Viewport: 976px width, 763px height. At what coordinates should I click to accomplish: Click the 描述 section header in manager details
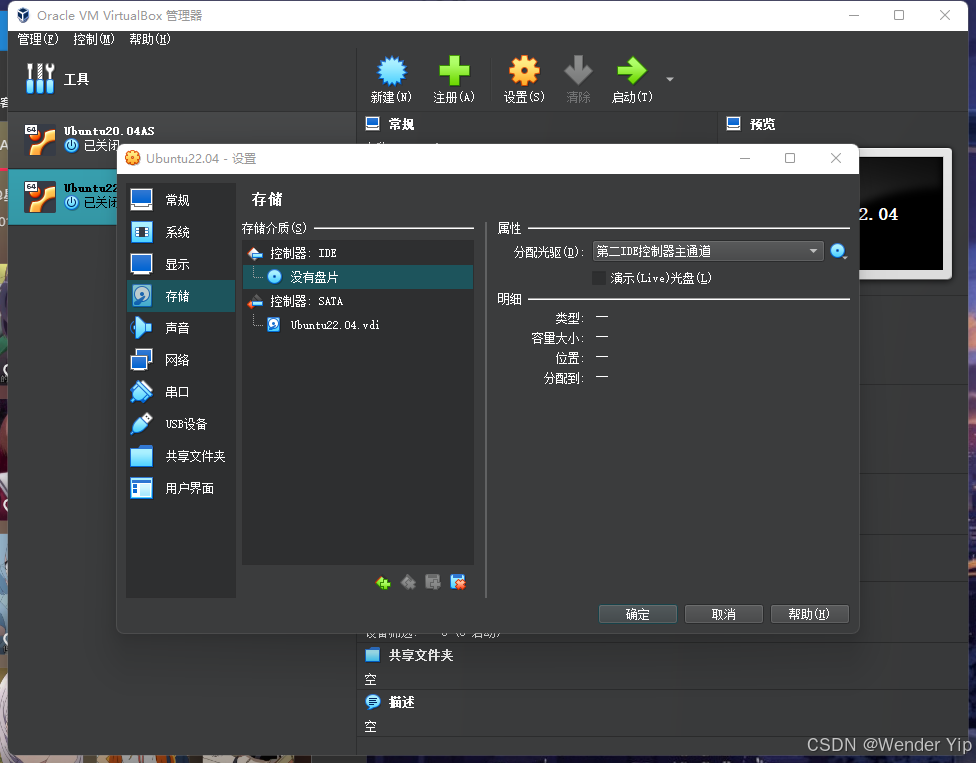point(401,702)
